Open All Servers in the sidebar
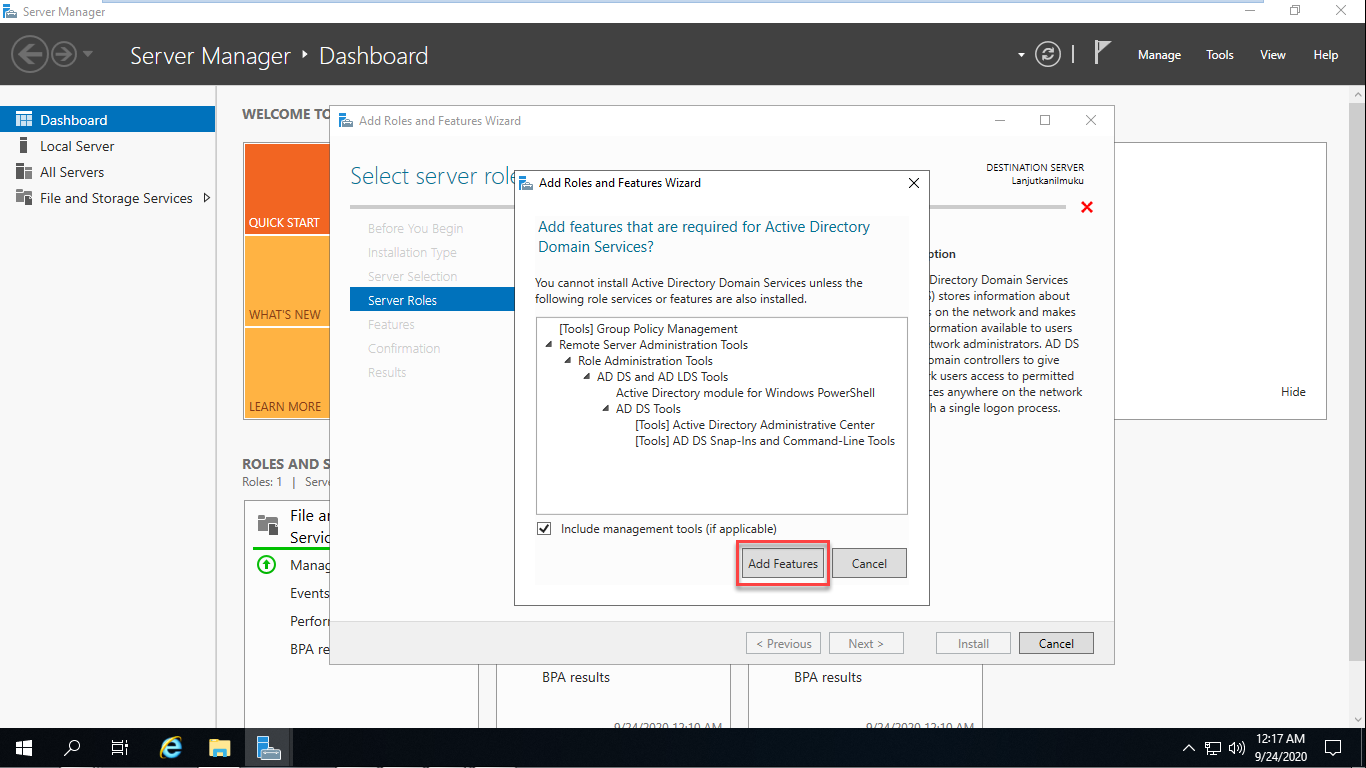Viewport: 1366px width, 768px height. click(x=69, y=171)
